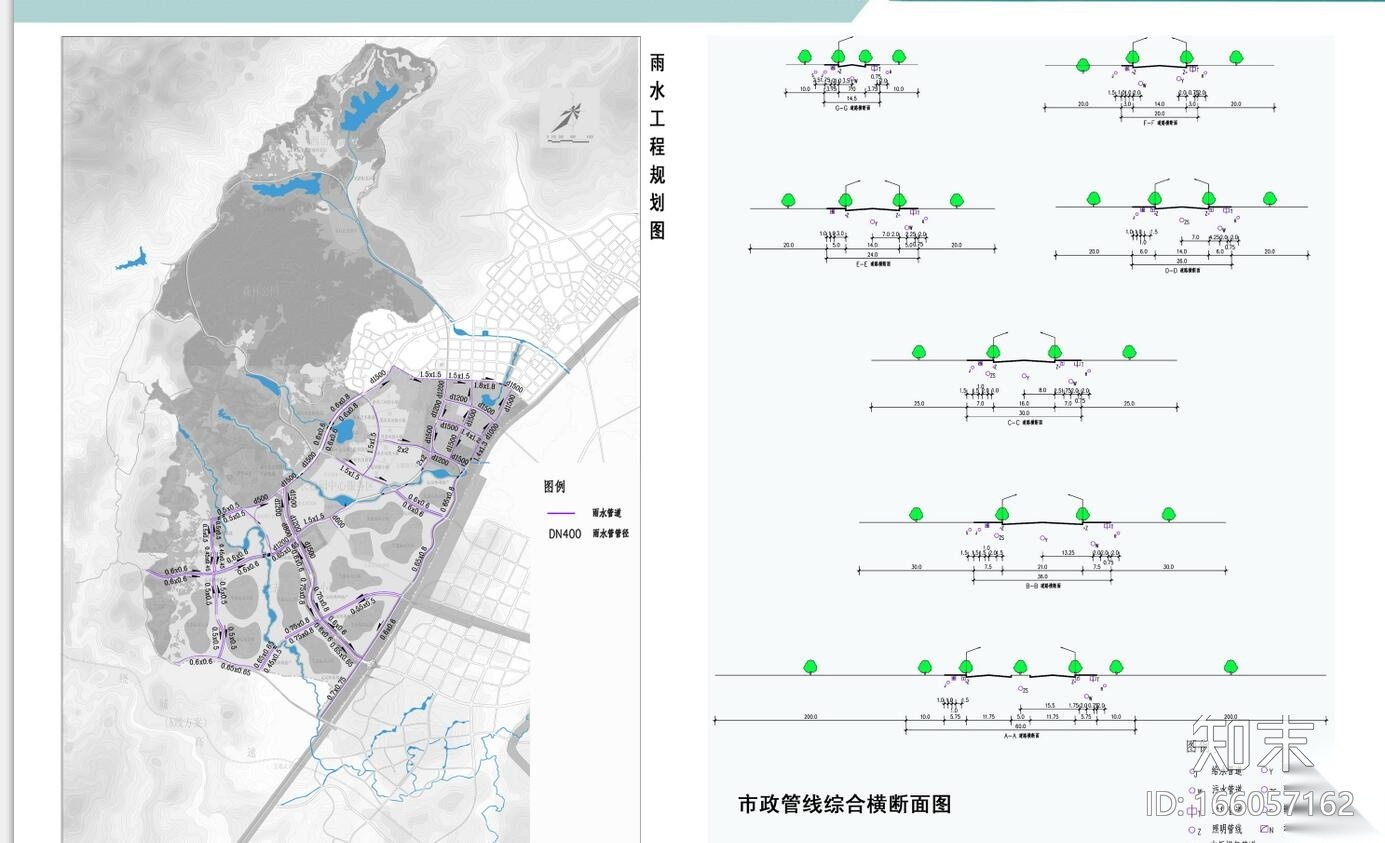This screenshot has width=1385, height=843.
Task: Select the A-A cross-section label
Action: click(1021, 734)
